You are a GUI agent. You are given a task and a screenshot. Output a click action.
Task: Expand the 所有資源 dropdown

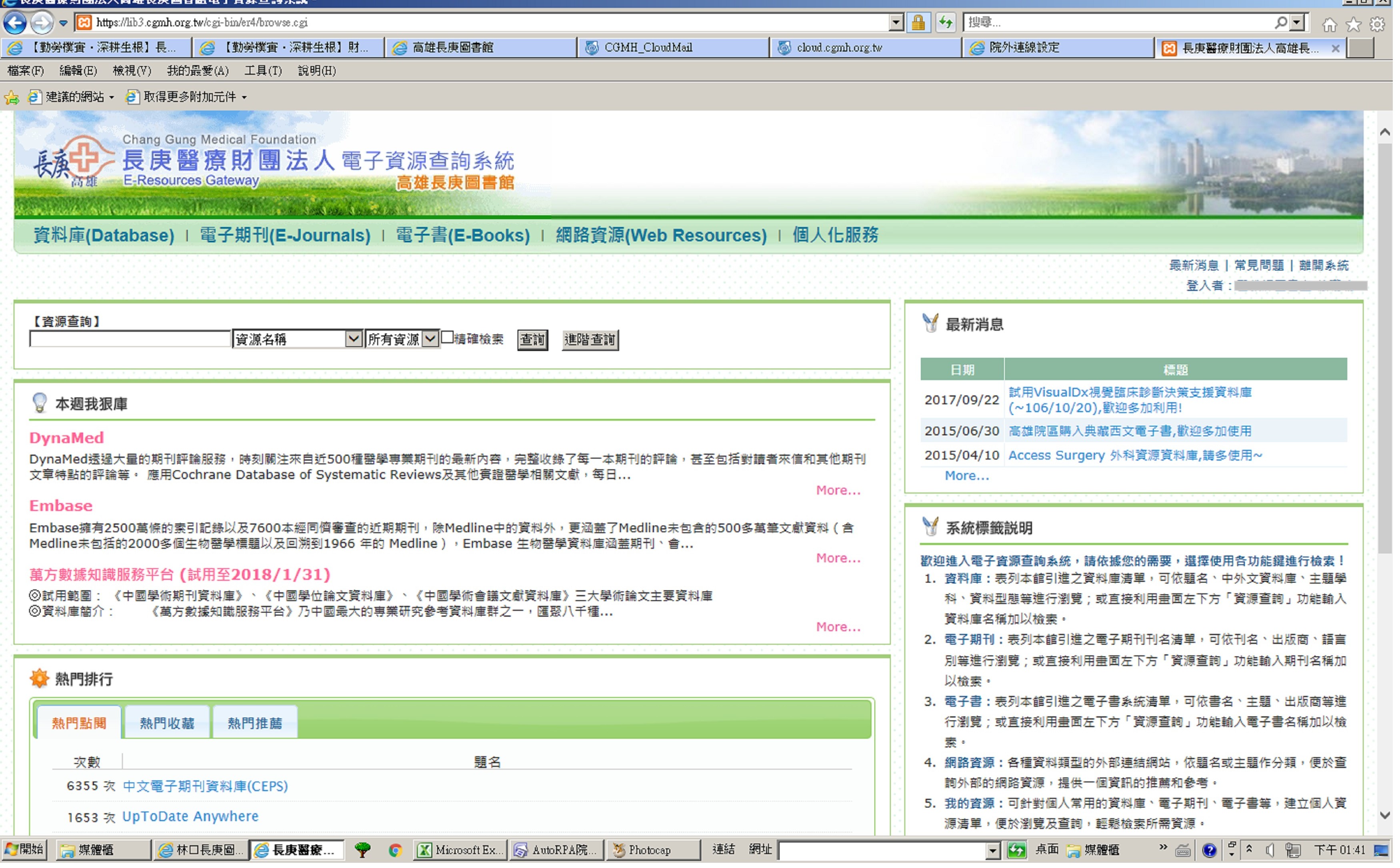point(430,339)
